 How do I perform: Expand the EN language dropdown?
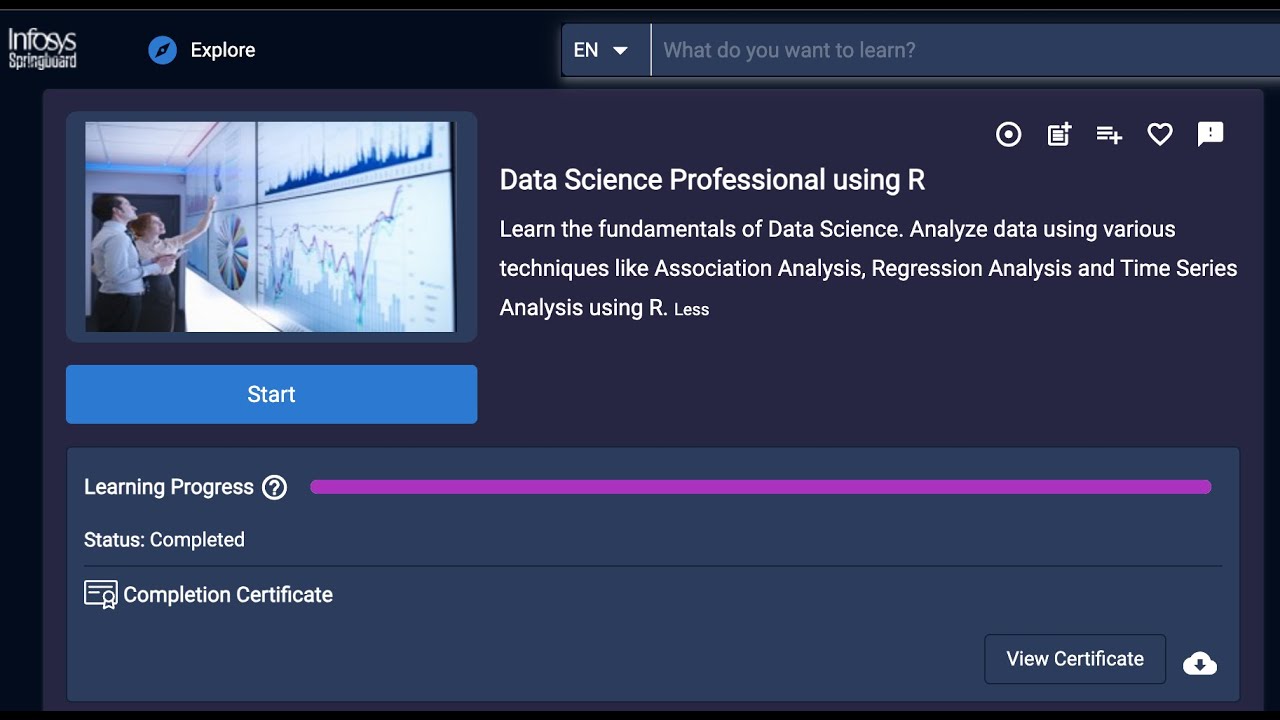601,50
